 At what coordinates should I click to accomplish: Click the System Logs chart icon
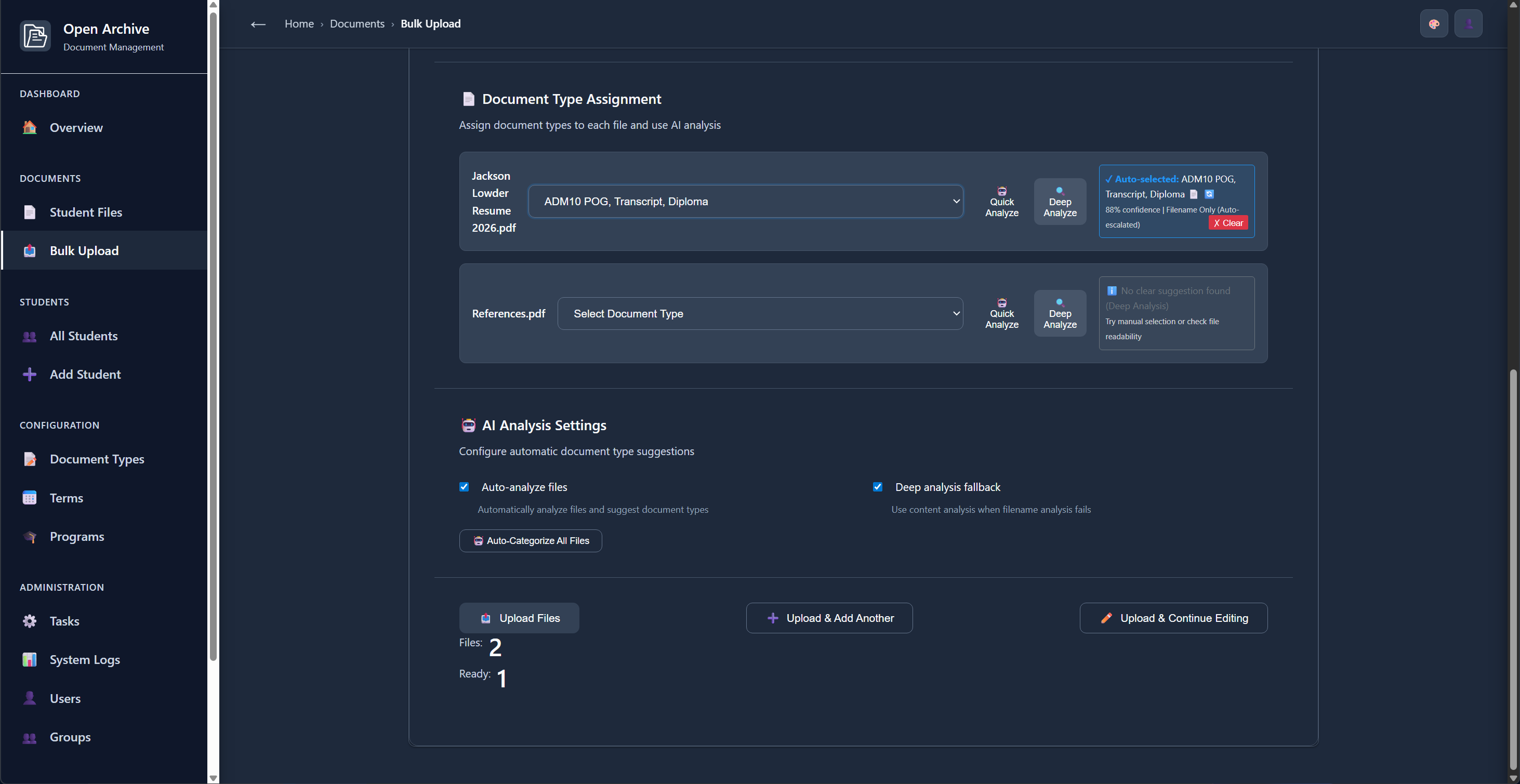30,659
